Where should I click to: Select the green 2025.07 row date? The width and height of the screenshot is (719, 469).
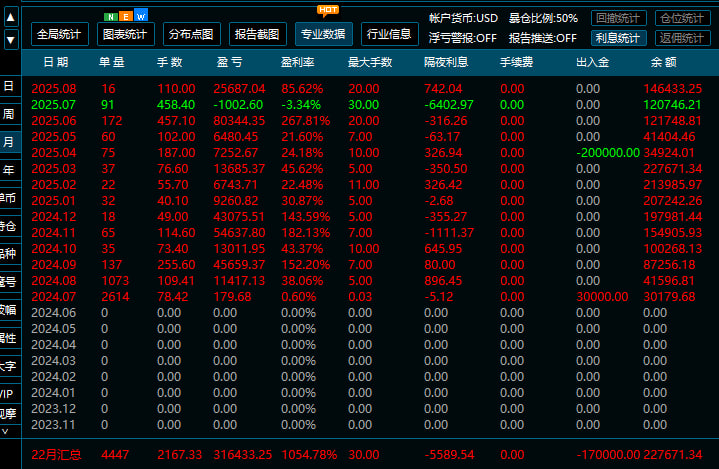pos(53,105)
